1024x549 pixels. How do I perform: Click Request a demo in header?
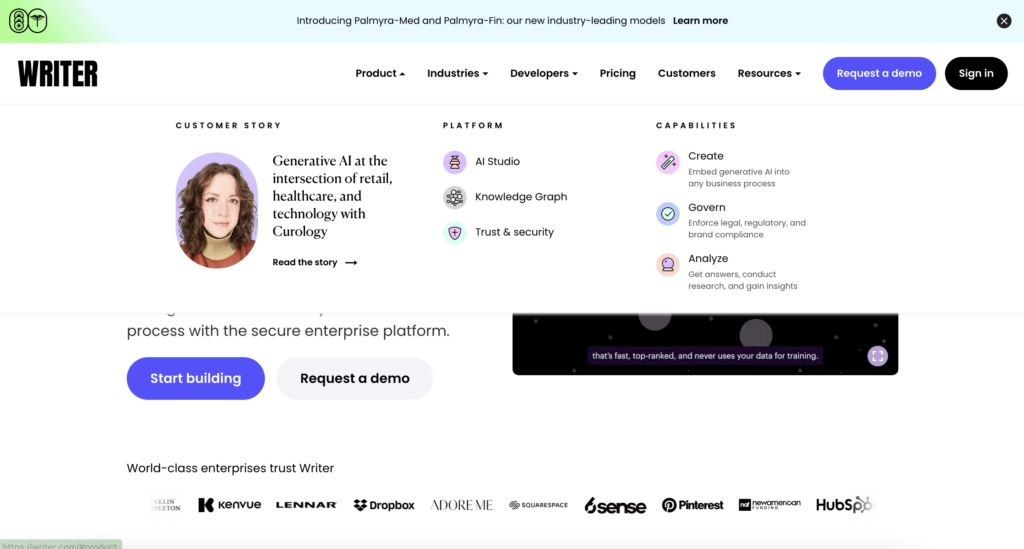[x=879, y=73]
